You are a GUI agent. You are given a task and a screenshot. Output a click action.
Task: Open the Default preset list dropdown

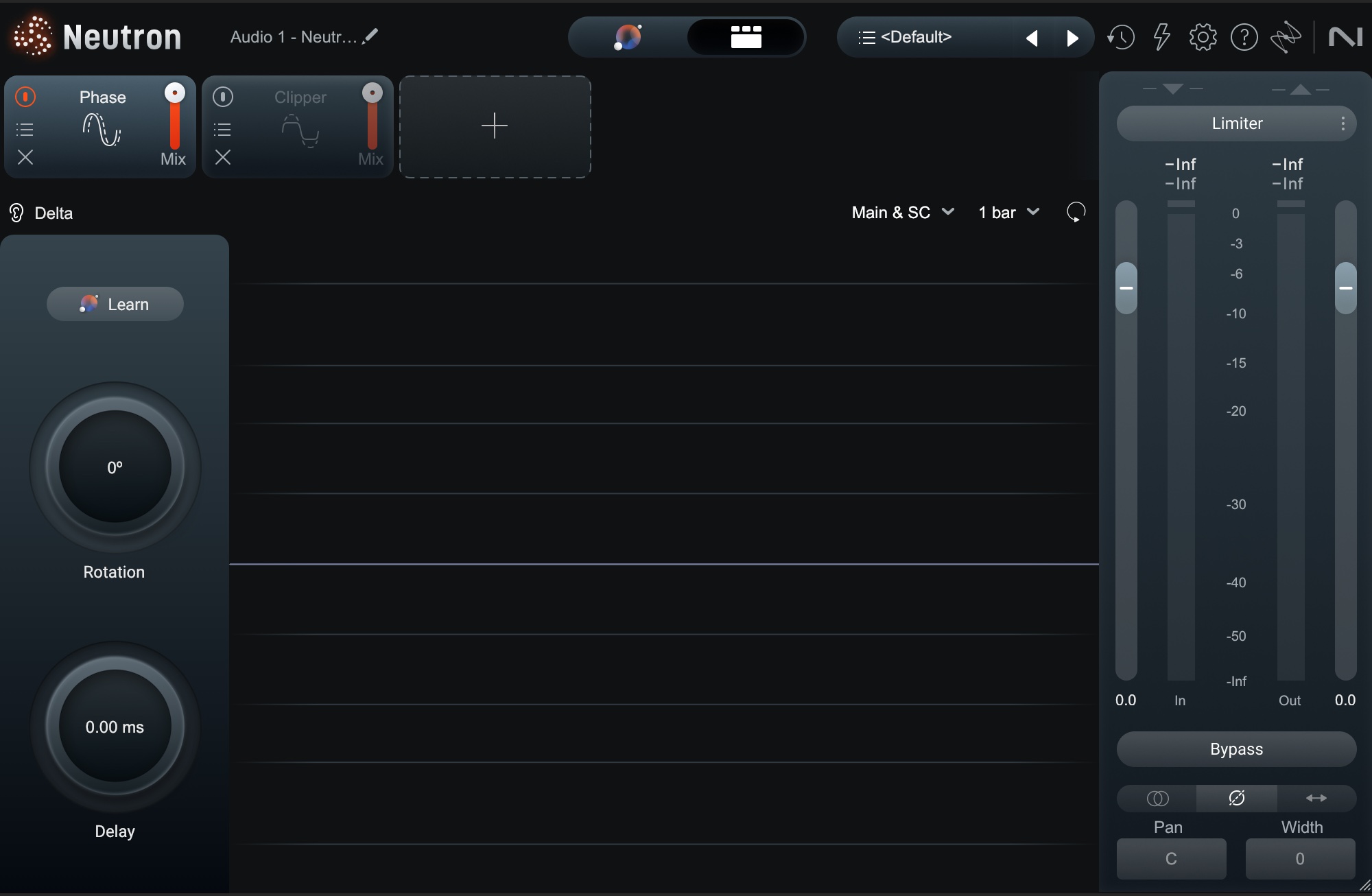[x=906, y=37]
